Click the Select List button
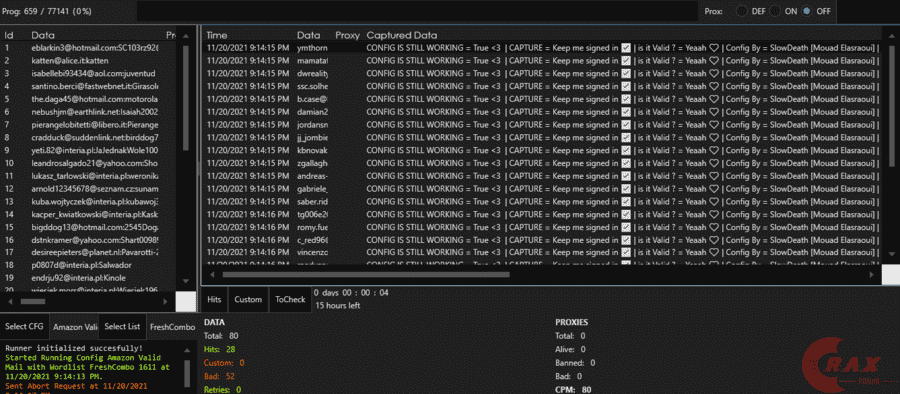Screen dimensions: 900x394 point(122,326)
